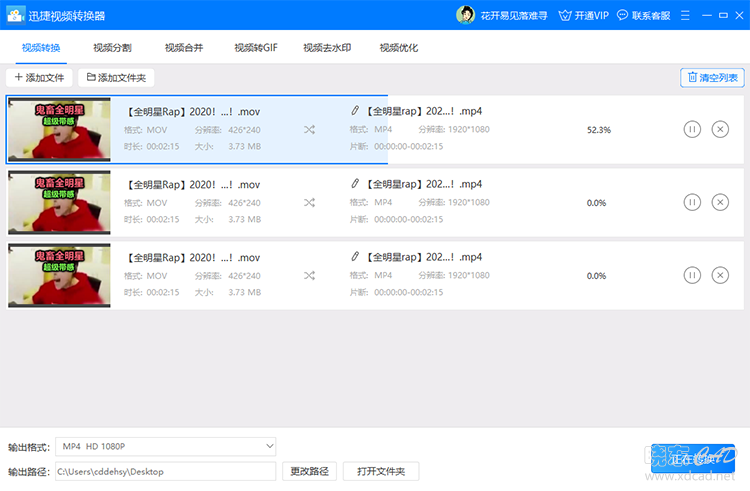Open 联系客服 customer service chat
750x491 pixels.
(x=643, y=15)
